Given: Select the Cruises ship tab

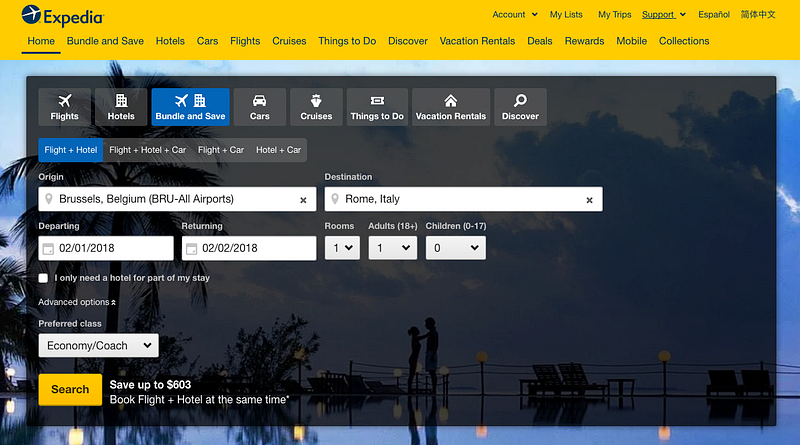Looking at the screenshot, I should click(316, 107).
